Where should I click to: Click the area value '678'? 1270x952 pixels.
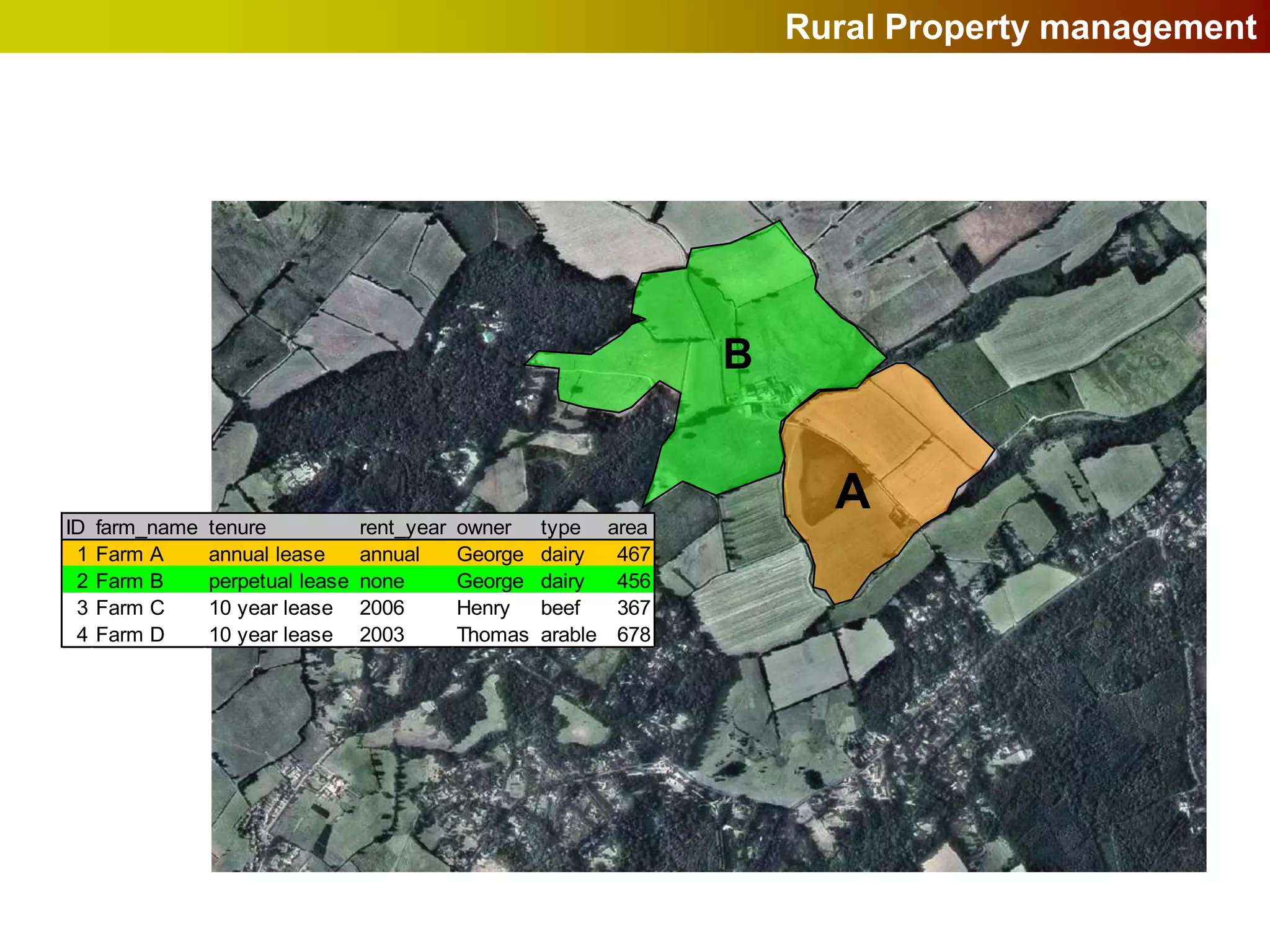pyautogui.click(x=633, y=635)
